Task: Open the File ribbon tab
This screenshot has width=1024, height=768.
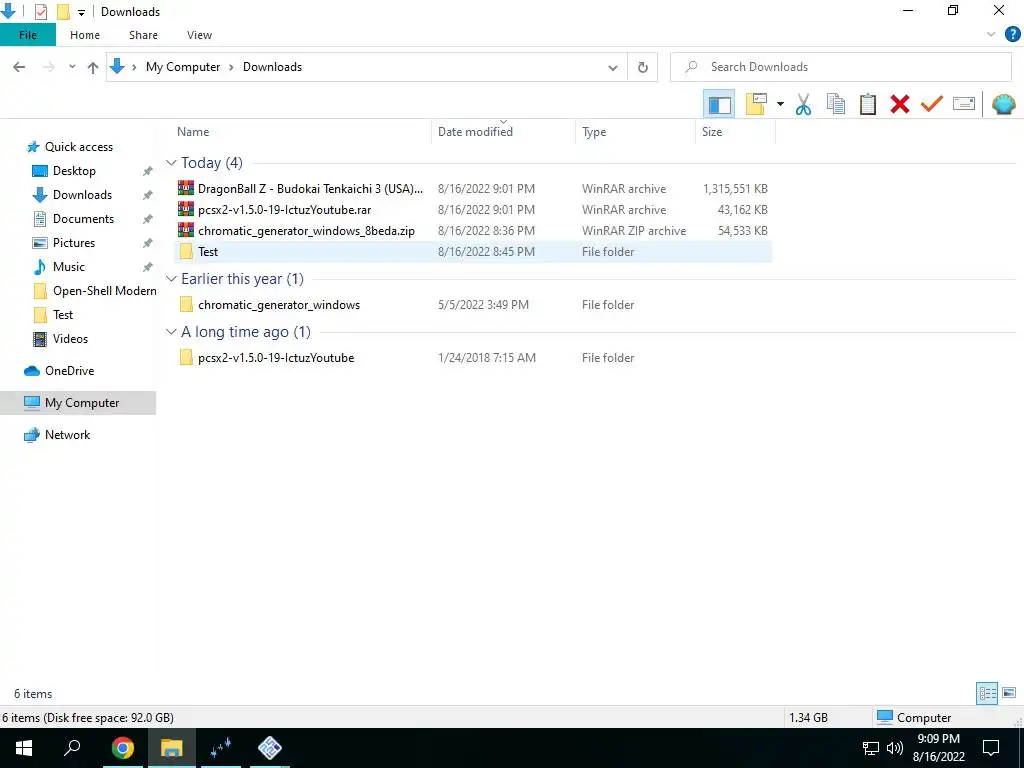Action: [x=28, y=35]
